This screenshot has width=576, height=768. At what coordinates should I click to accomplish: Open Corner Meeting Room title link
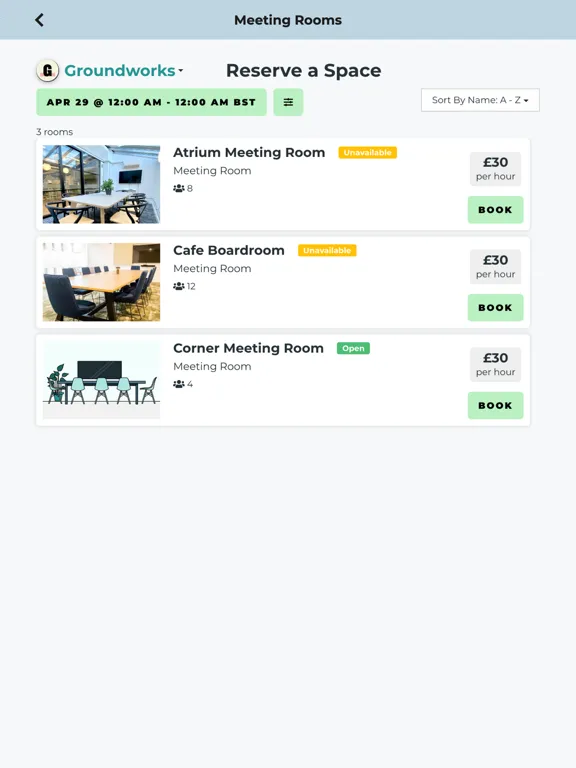pyautogui.click(x=248, y=348)
